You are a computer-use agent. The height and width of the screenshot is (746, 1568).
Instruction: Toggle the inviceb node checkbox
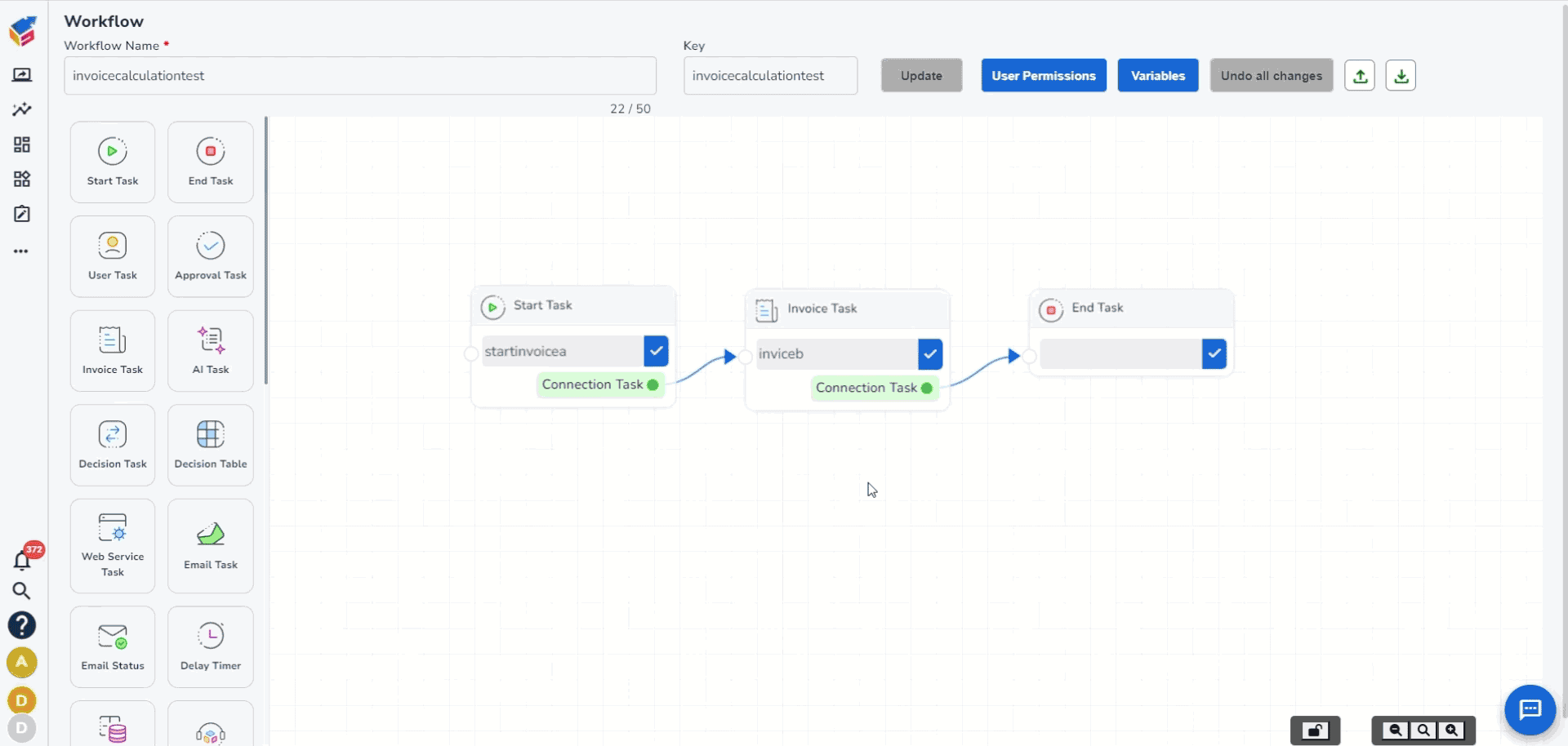(x=930, y=354)
